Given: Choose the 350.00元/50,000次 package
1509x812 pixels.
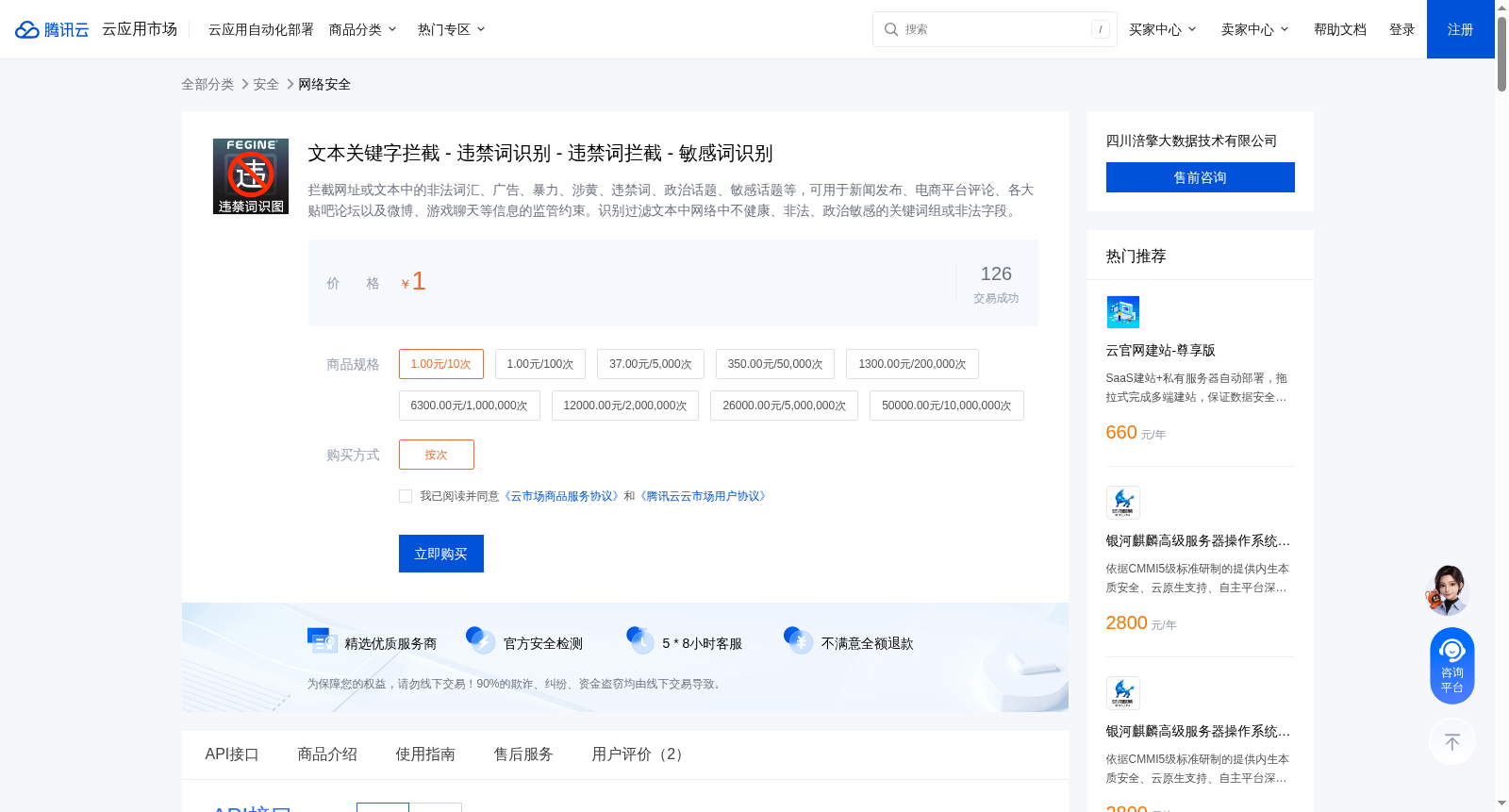Looking at the screenshot, I should [x=775, y=364].
